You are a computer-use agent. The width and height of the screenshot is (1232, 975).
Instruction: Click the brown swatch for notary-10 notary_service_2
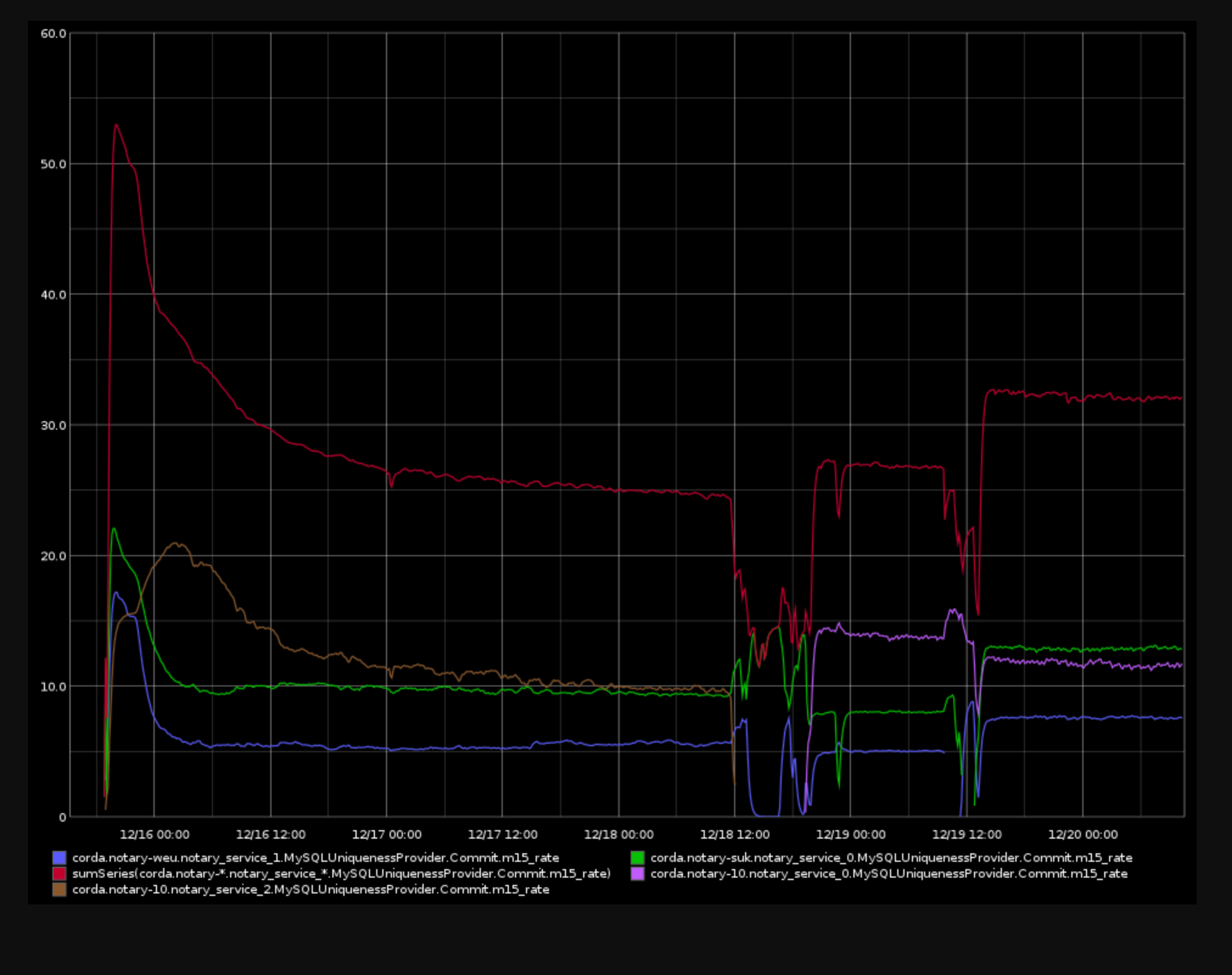point(59,889)
